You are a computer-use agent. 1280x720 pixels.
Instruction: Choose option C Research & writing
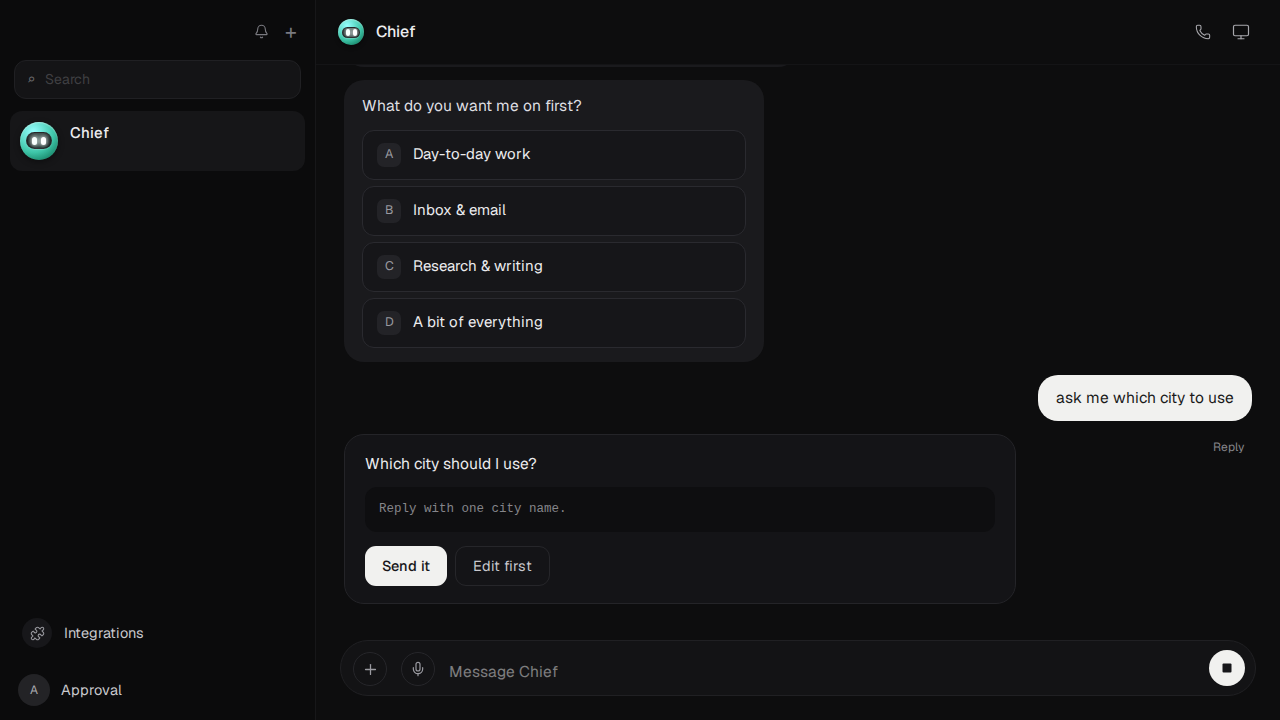tap(554, 267)
